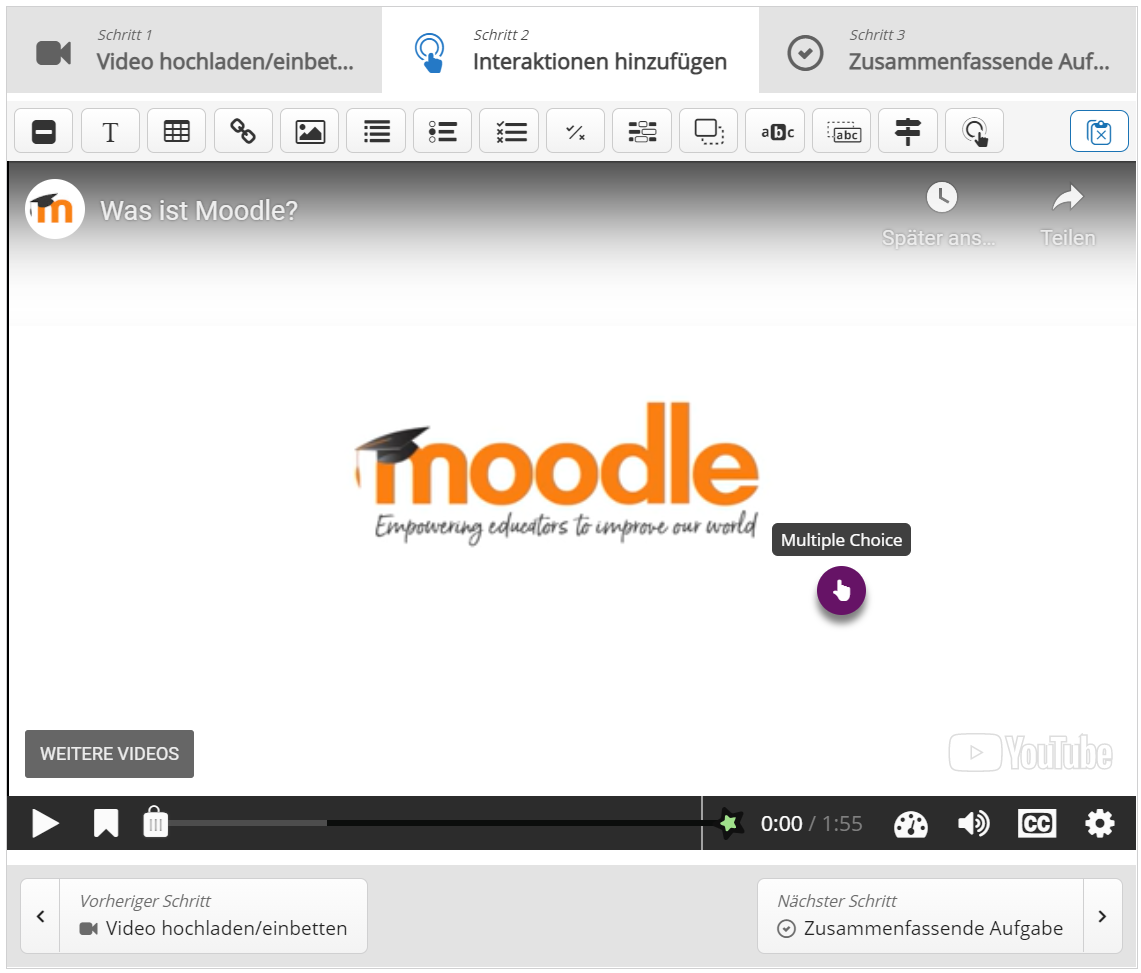Add a True/False question interaction
The height and width of the screenshot is (973, 1141).
pos(575,131)
